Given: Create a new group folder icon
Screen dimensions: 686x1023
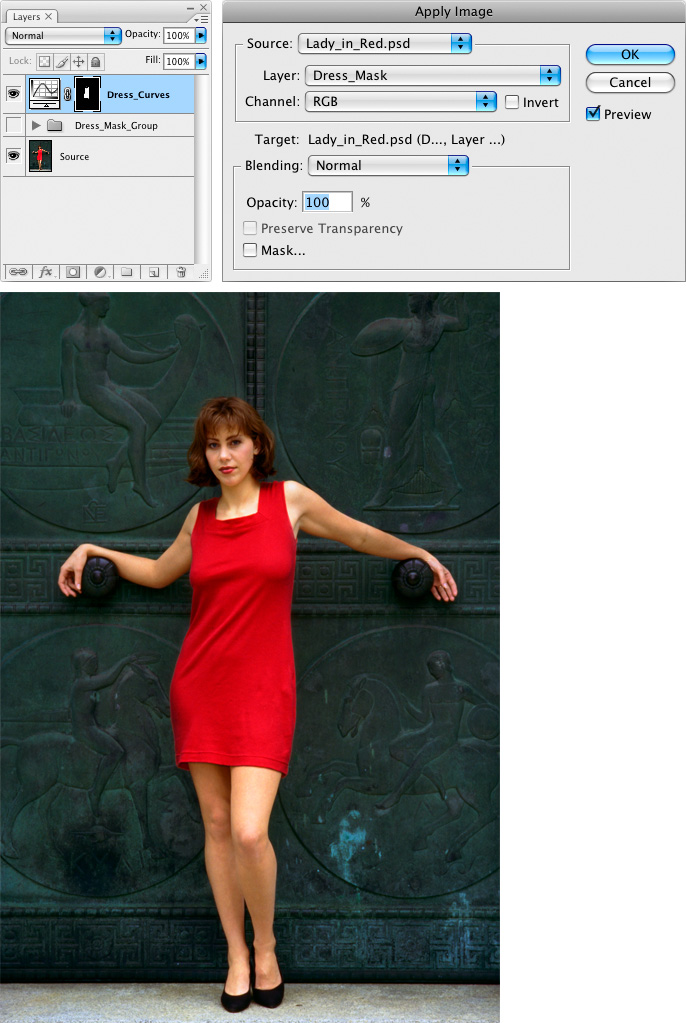Looking at the screenshot, I should (127, 271).
